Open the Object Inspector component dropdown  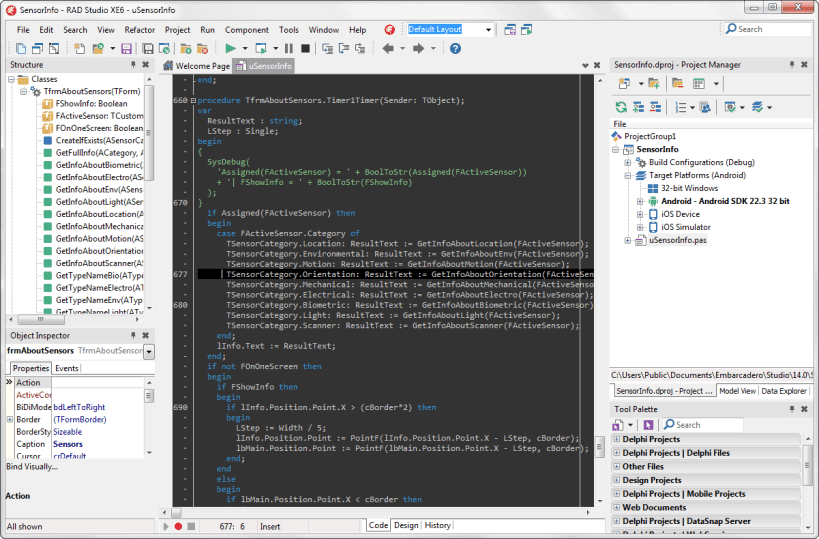pyautogui.click(x=149, y=351)
